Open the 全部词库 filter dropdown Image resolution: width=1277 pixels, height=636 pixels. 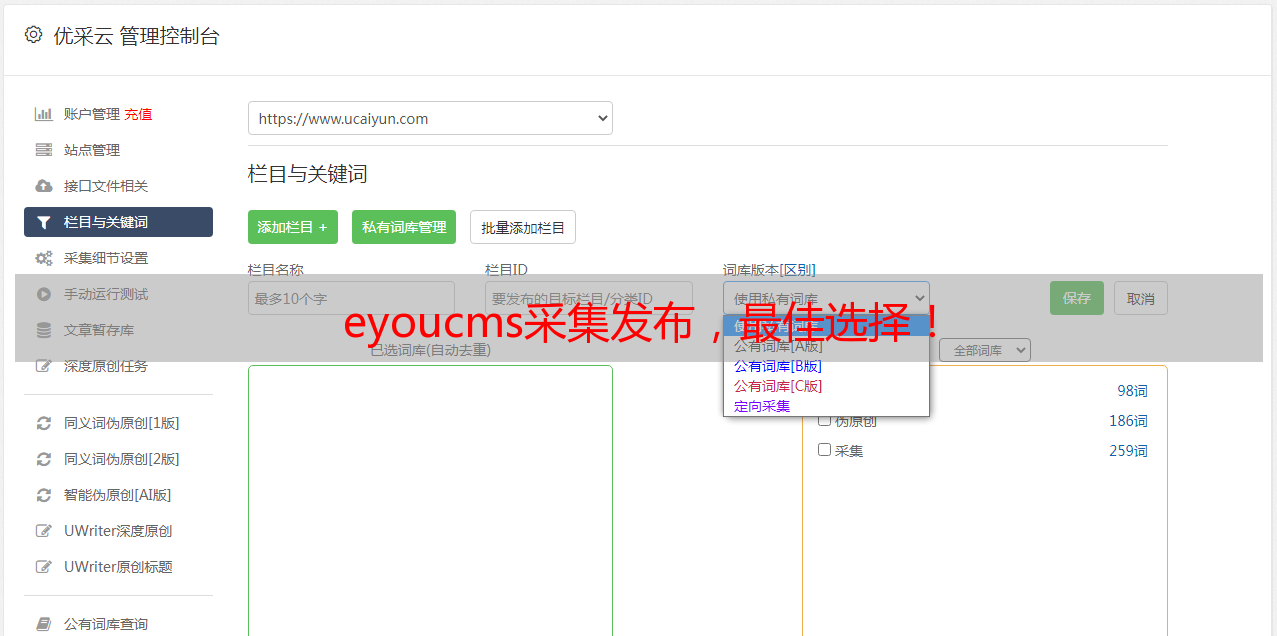click(x=985, y=350)
